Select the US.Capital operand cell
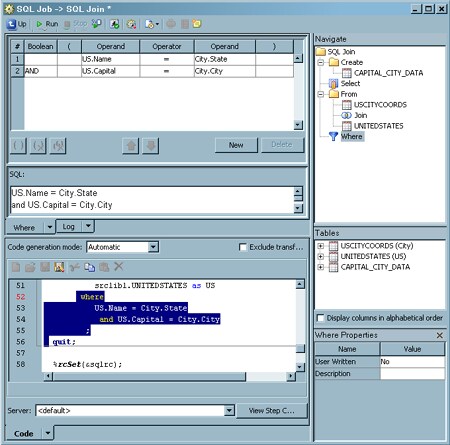 (111, 71)
